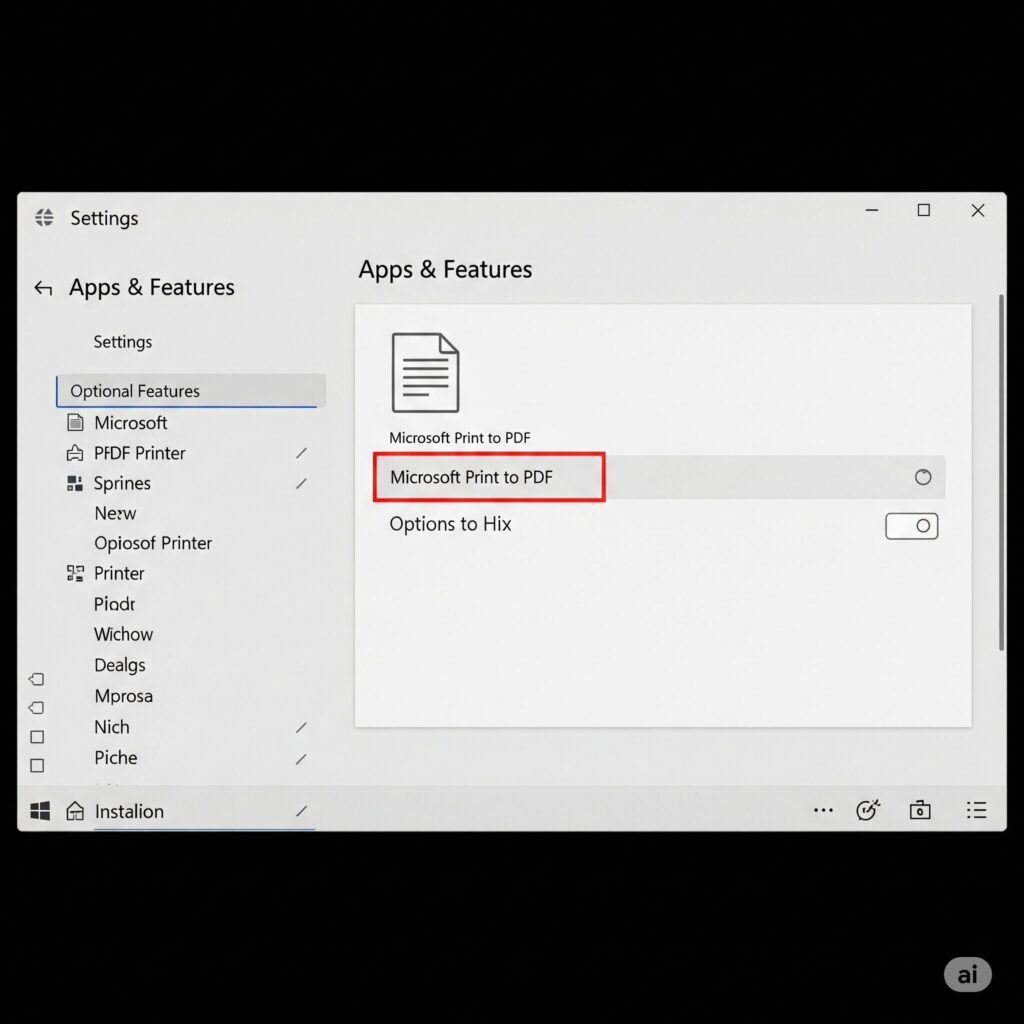Tick the bottom checkbox in left margin

pos(37,766)
